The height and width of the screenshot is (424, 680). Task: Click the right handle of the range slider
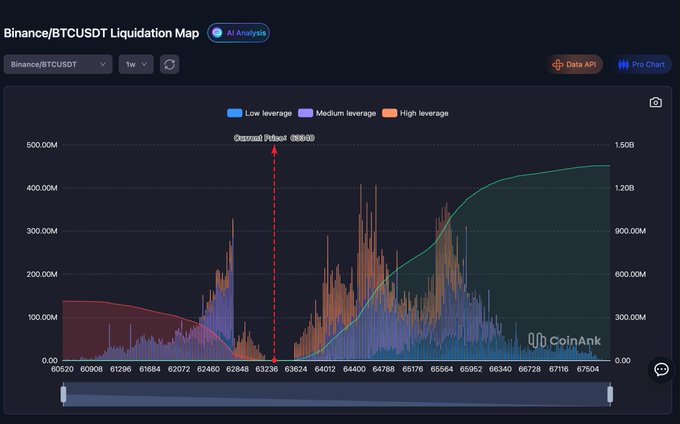pos(610,394)
